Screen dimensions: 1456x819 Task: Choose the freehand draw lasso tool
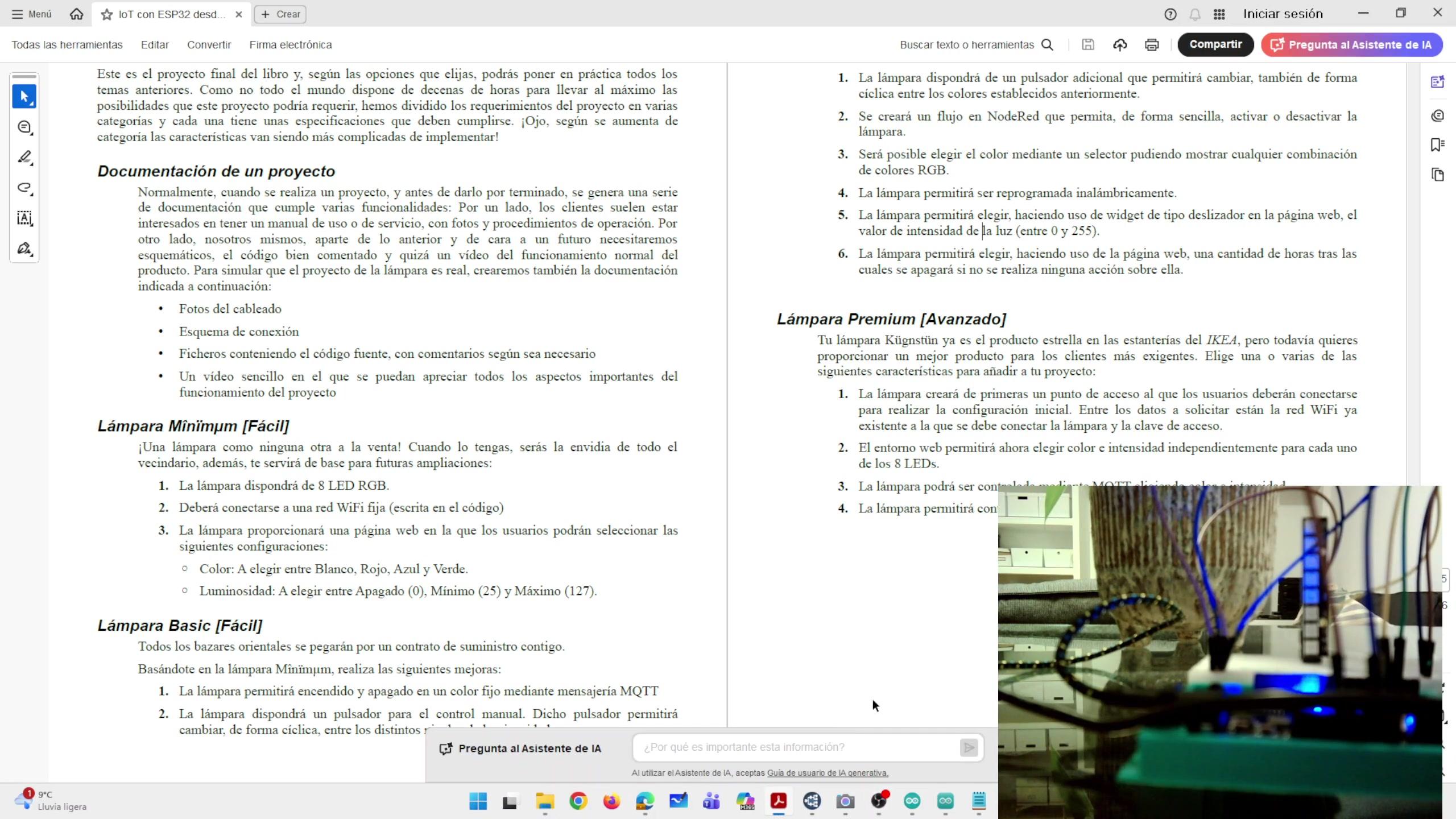tap(24, 188)
